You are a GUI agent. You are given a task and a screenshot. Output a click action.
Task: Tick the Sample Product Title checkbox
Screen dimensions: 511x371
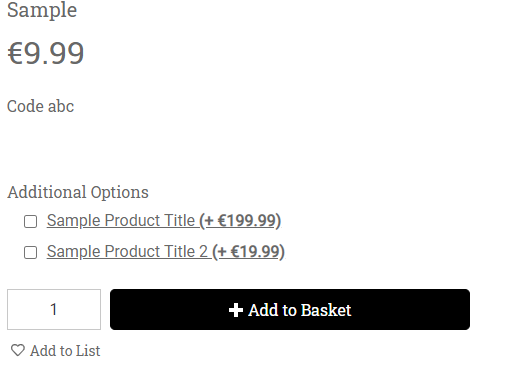click(30, 222)
